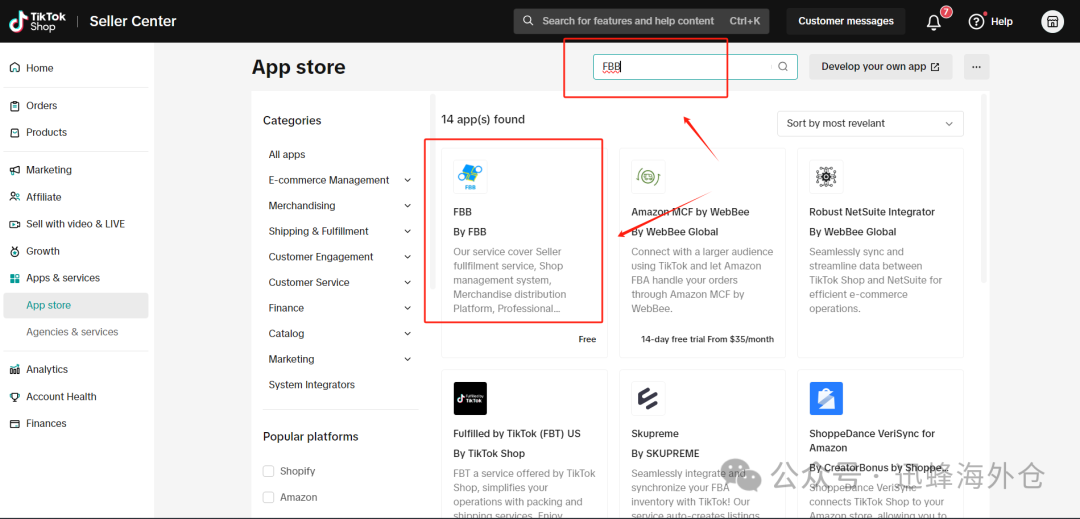The width and height of the screenshot is (1080, 519).
Task: Click the Robust NetSuite Integrator icon
Action: [x=826, y=177]
